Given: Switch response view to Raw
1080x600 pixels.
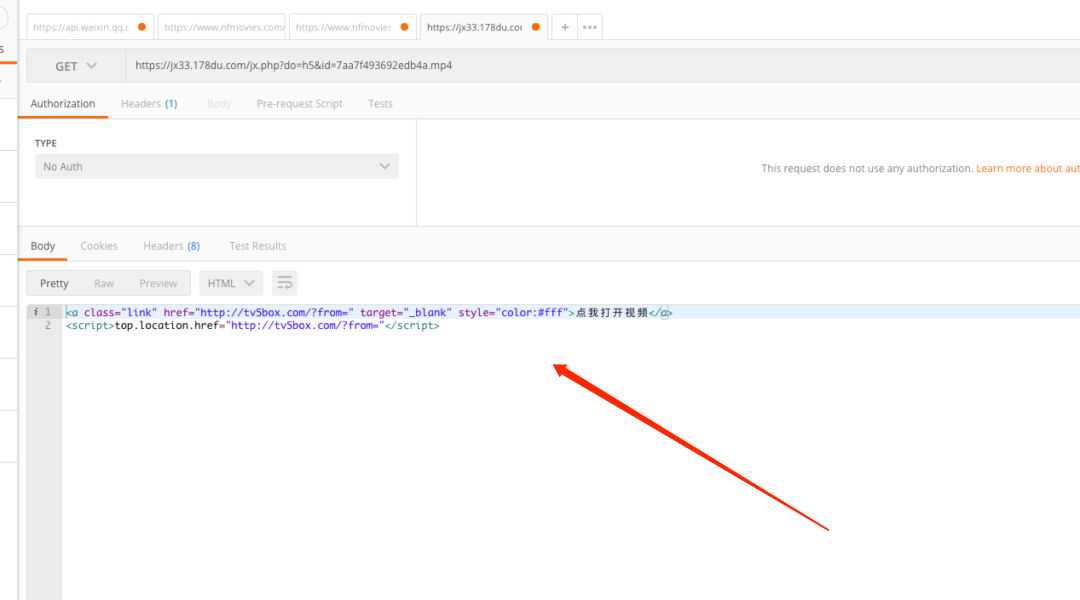Looking at the screenshot, I should click(x=104, y=283).
